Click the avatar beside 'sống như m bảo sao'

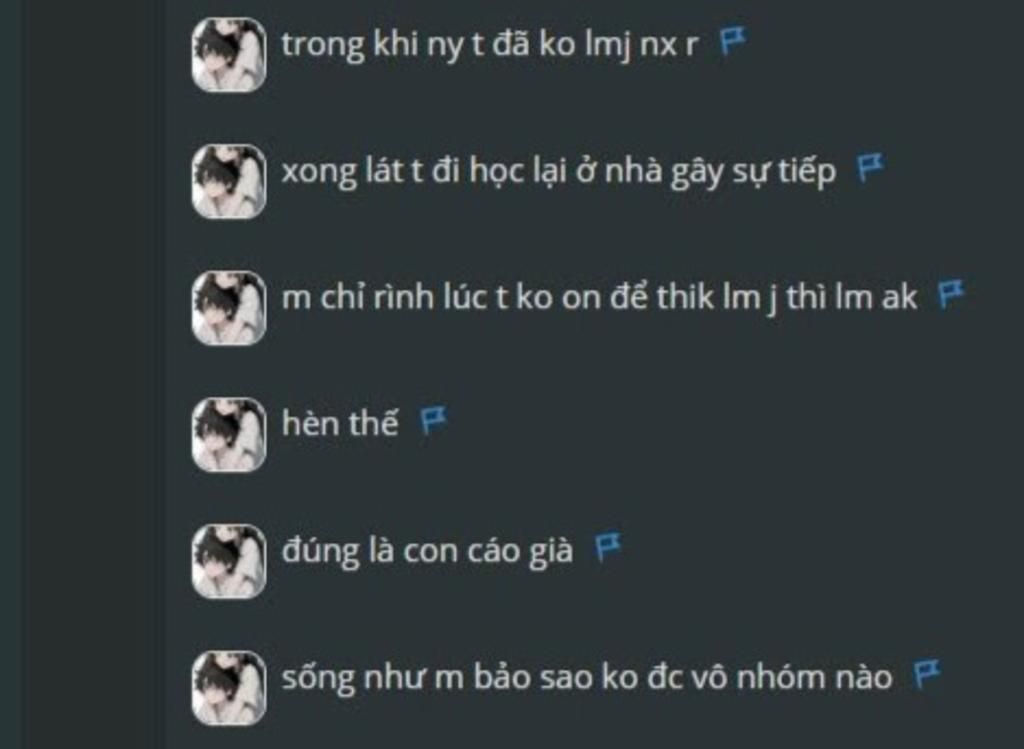pyautogui.click(x=229, y=688)
